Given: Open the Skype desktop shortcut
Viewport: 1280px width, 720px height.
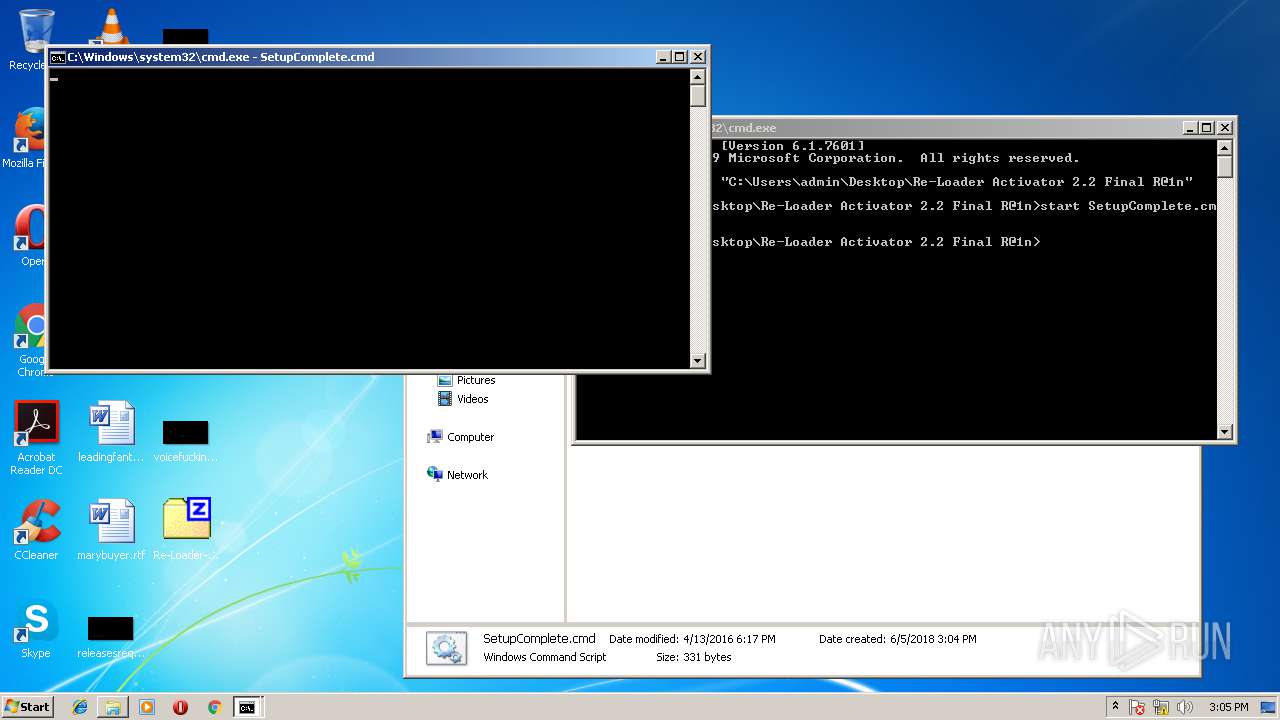Looking at the screenshot, I should pyautogui.click(x=36, y=628).
